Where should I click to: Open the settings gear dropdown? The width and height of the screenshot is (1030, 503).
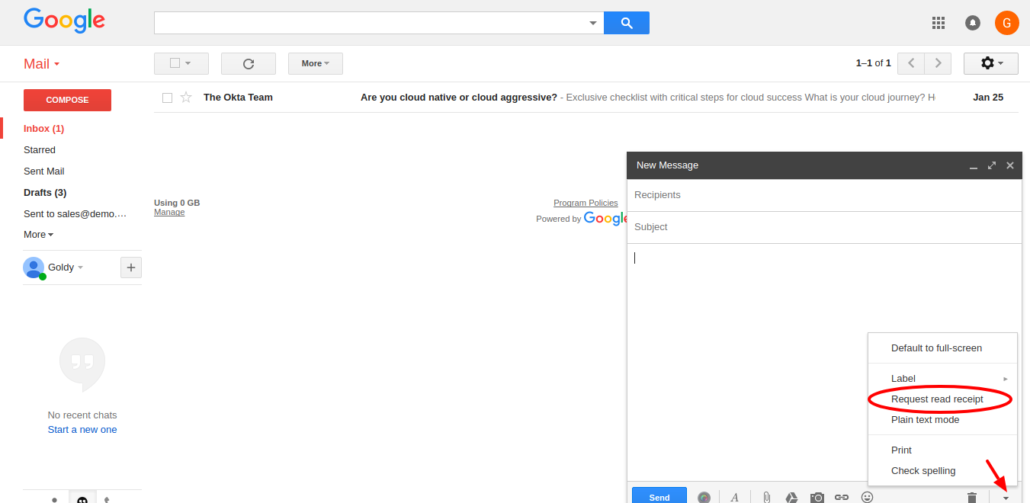(x=991, y=63)
